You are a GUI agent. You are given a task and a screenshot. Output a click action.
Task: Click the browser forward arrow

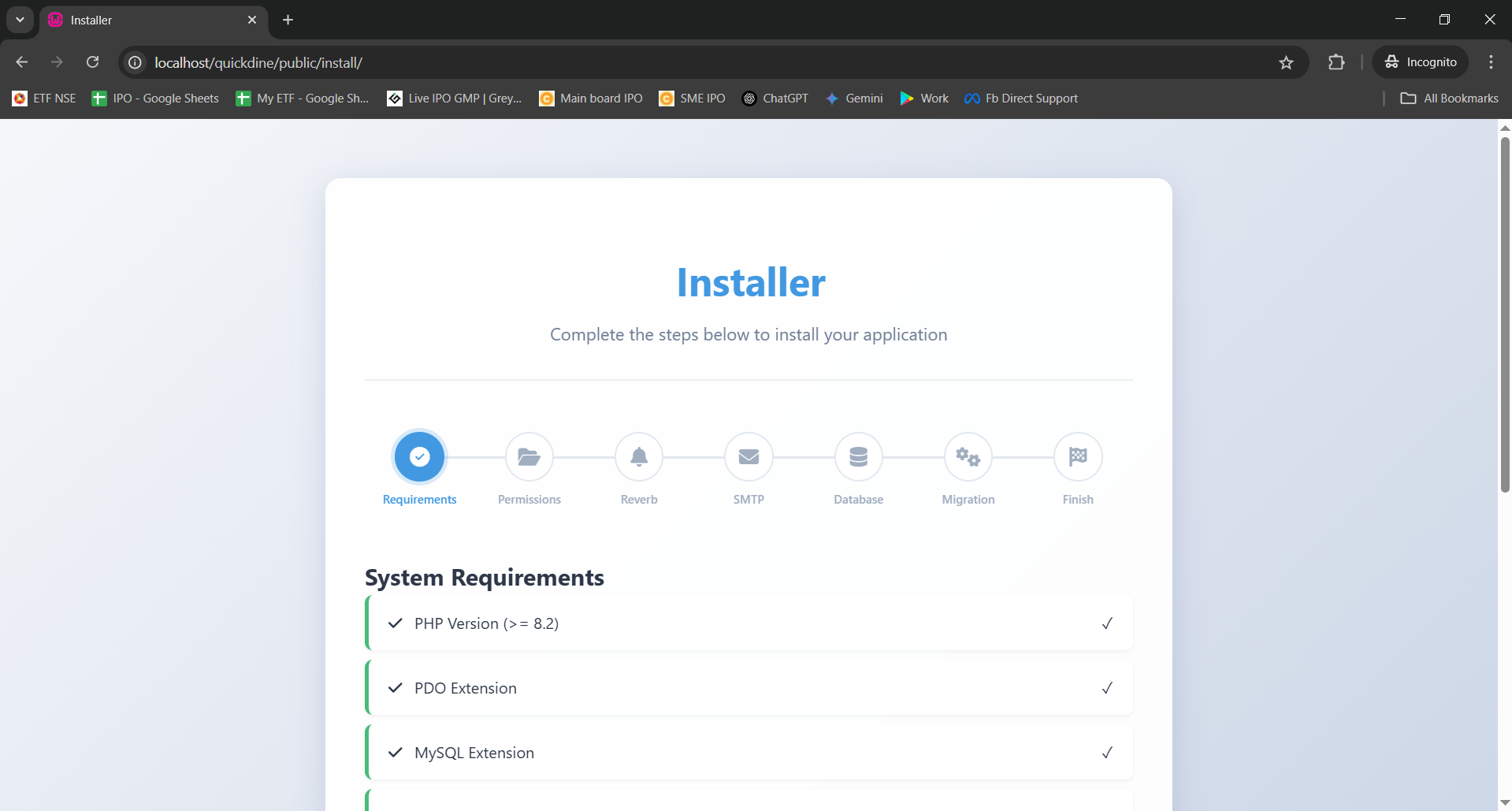[x=57, y=62]
